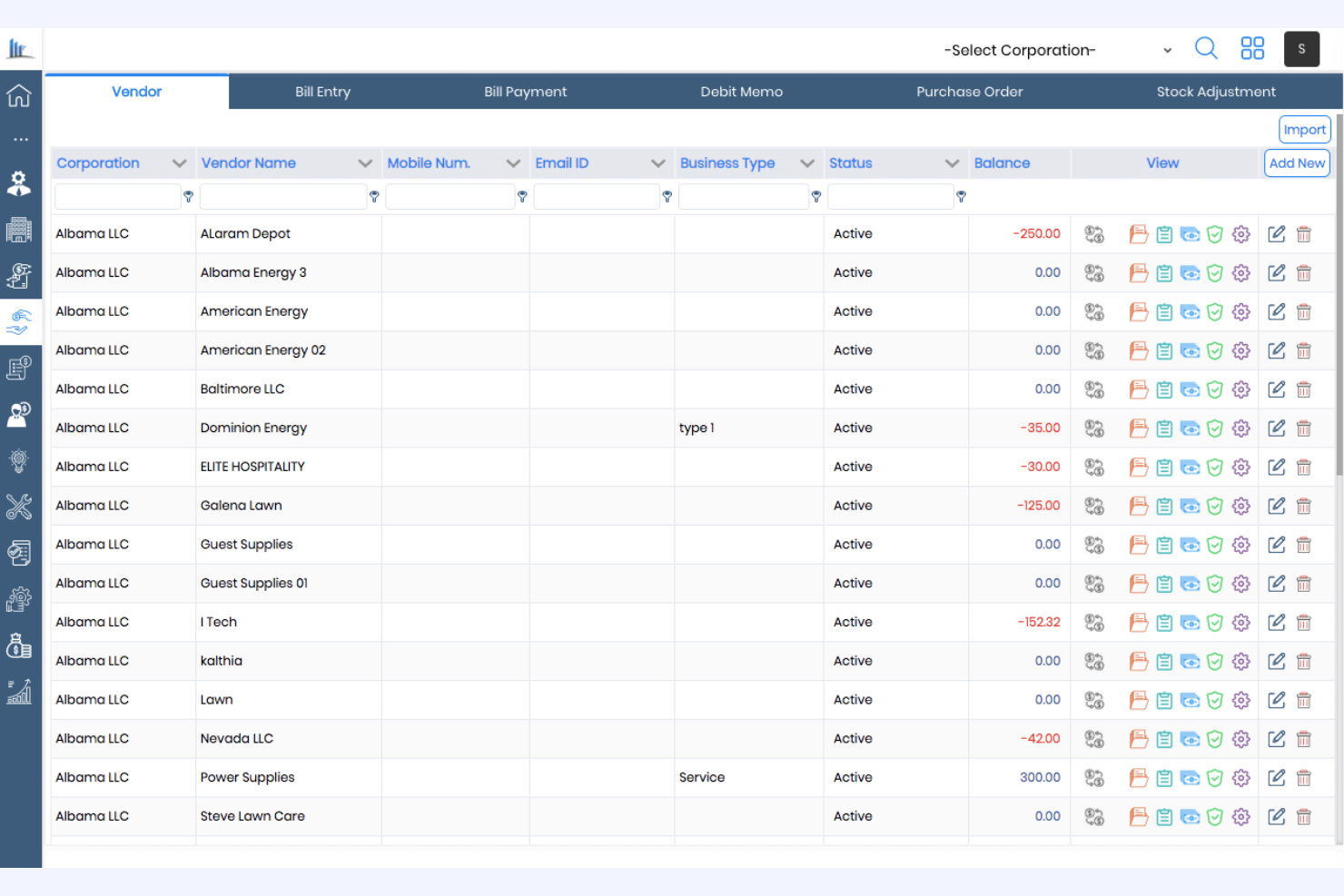Click the trash icon for Nevada LLC row

pyautogui.click(x=1304, y=738)
